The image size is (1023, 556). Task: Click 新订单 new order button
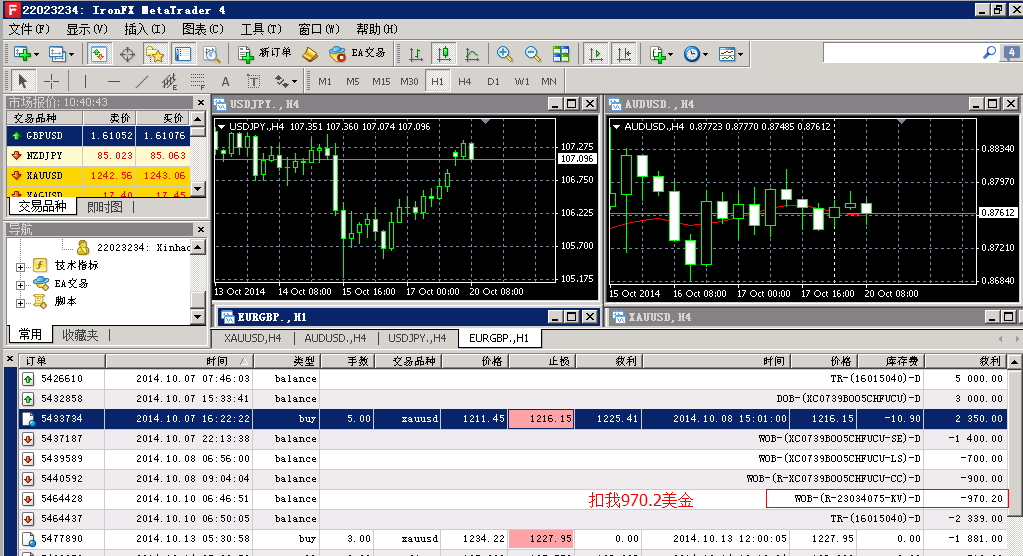265,54
